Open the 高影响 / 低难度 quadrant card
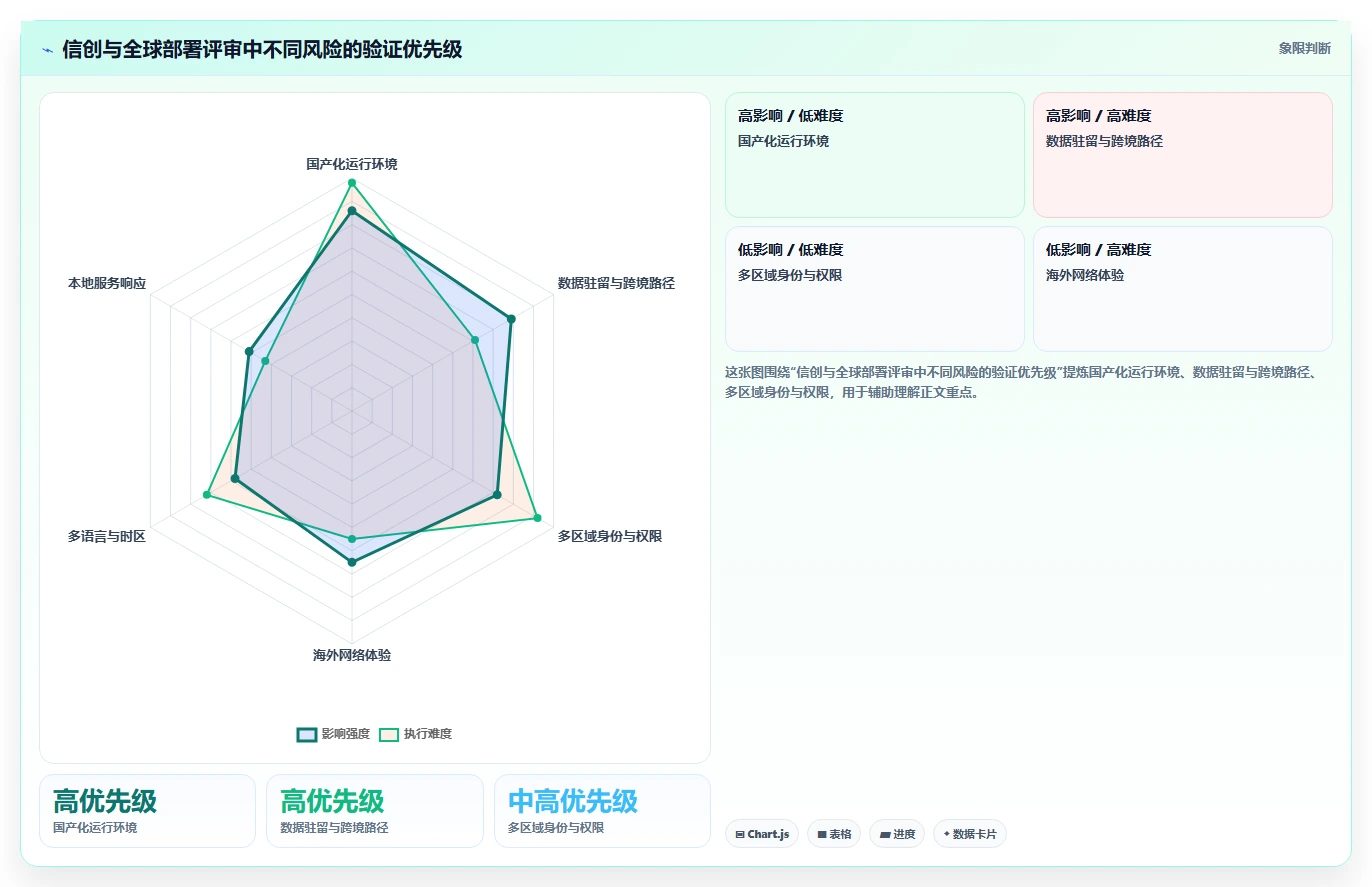Image resolution: width=1372 pixels, height=887 pixels. click(x=875, y=155)
